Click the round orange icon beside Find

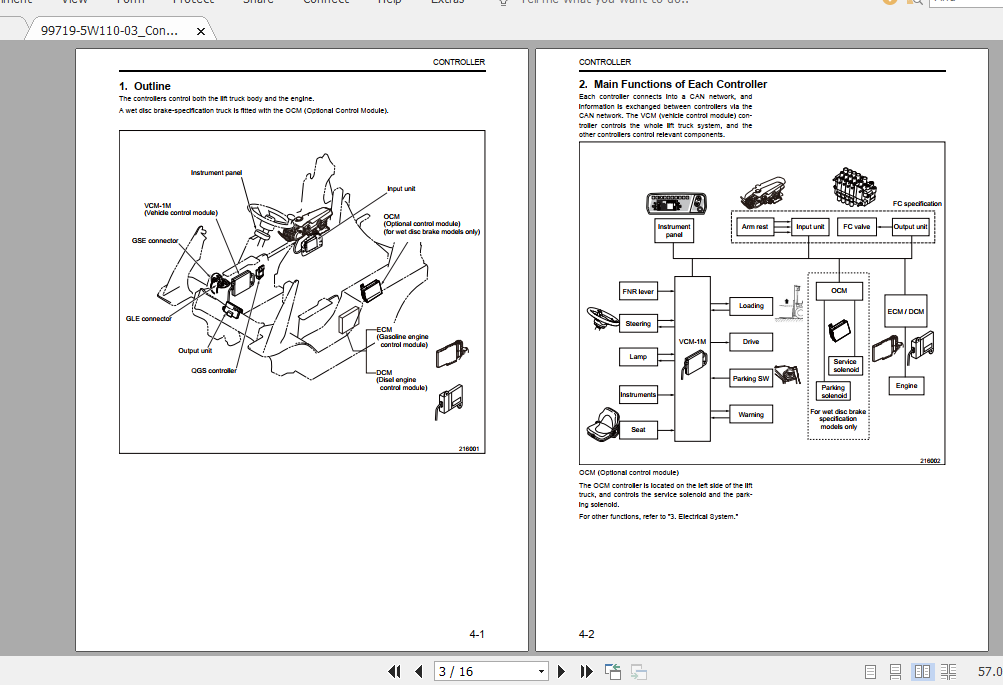[x=889, y=4]
